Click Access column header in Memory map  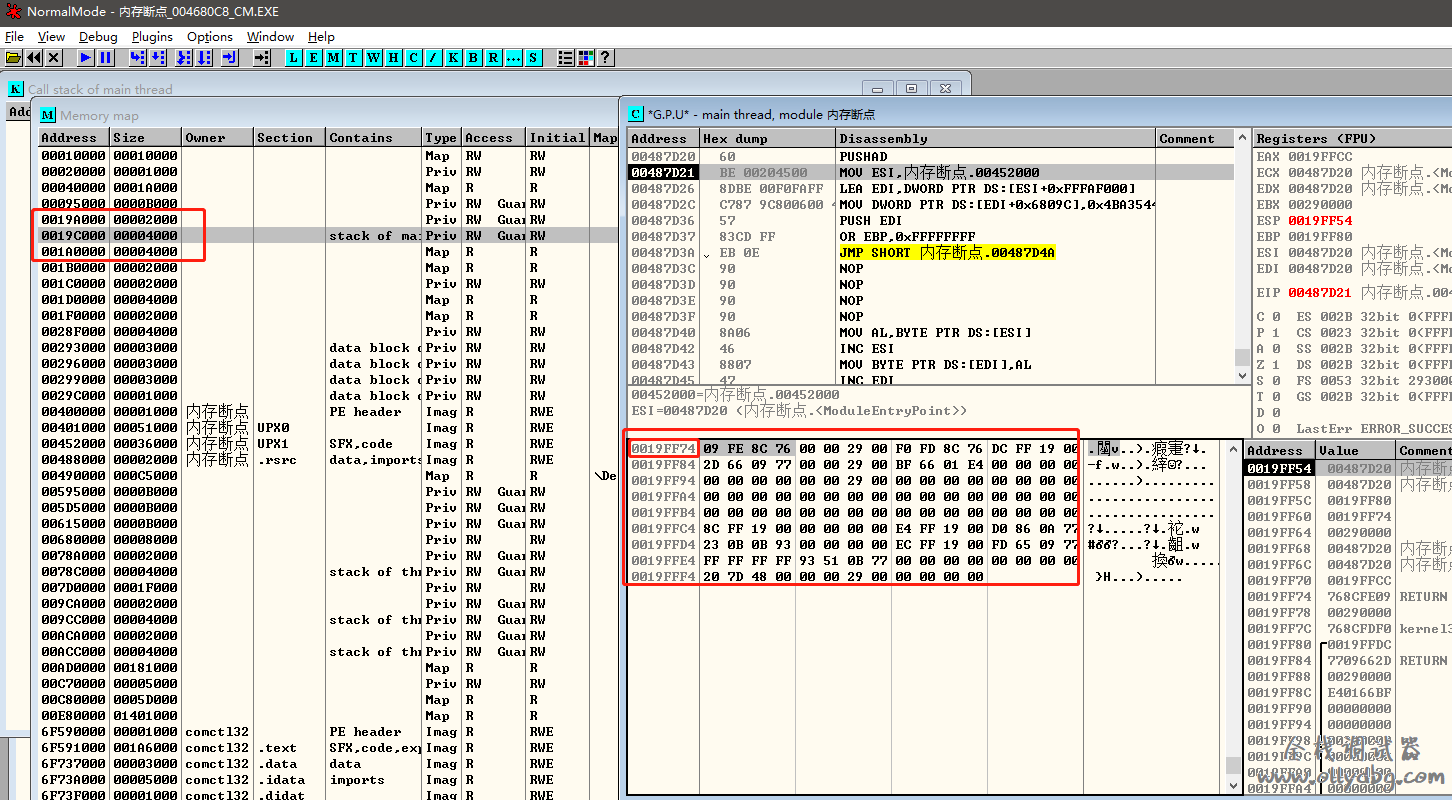(x=493, y=138)
